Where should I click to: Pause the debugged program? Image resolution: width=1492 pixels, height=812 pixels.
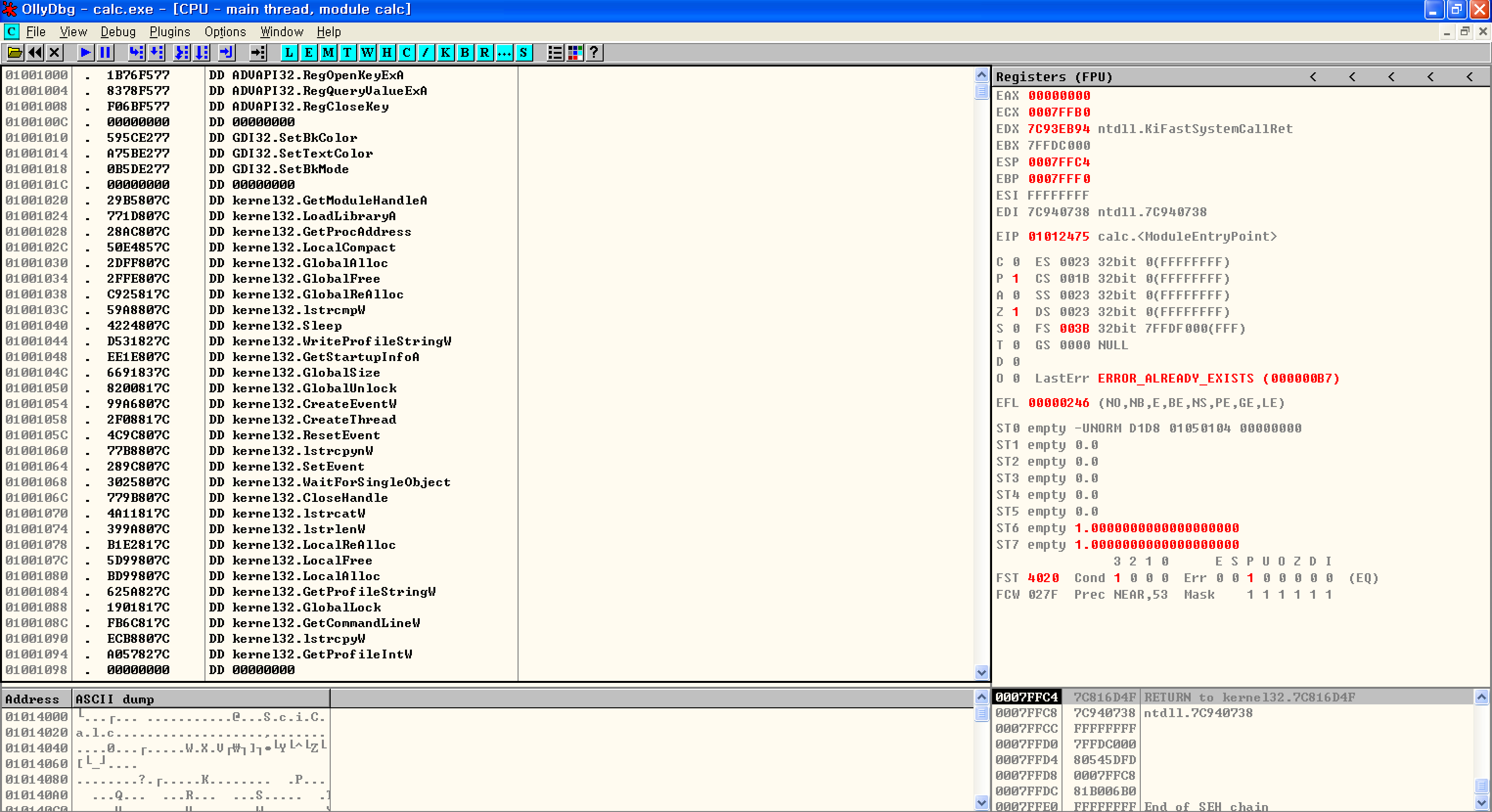pyautogui.click(x=105, y=53)
